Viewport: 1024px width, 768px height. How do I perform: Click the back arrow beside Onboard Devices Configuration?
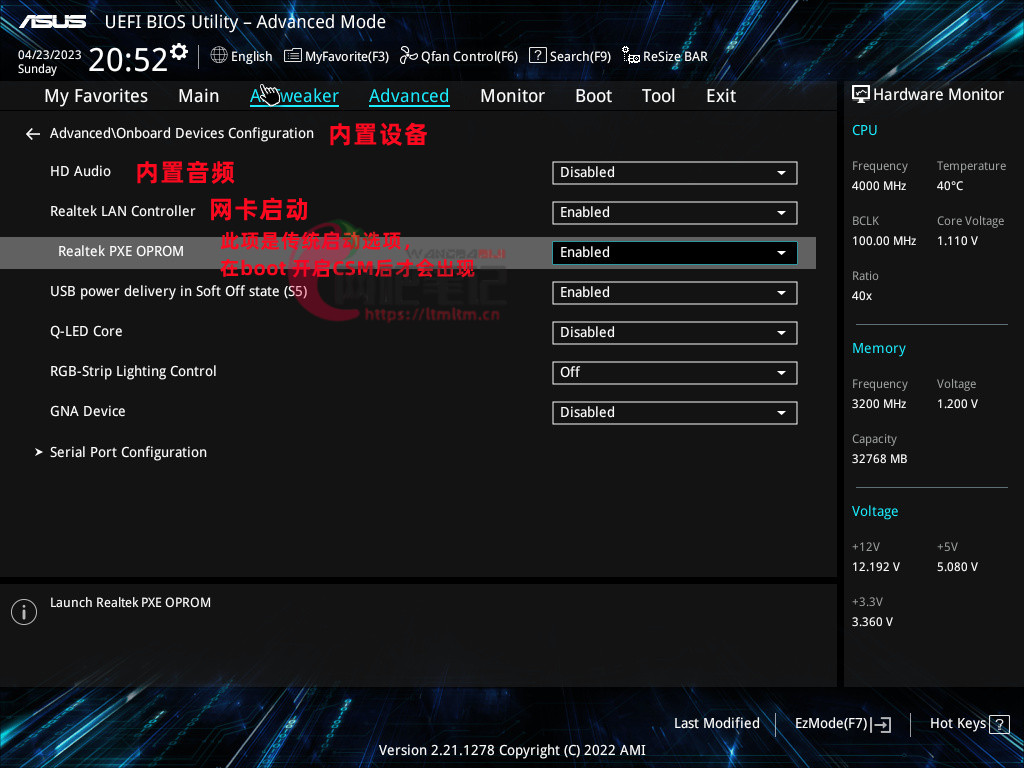(33, 134)
